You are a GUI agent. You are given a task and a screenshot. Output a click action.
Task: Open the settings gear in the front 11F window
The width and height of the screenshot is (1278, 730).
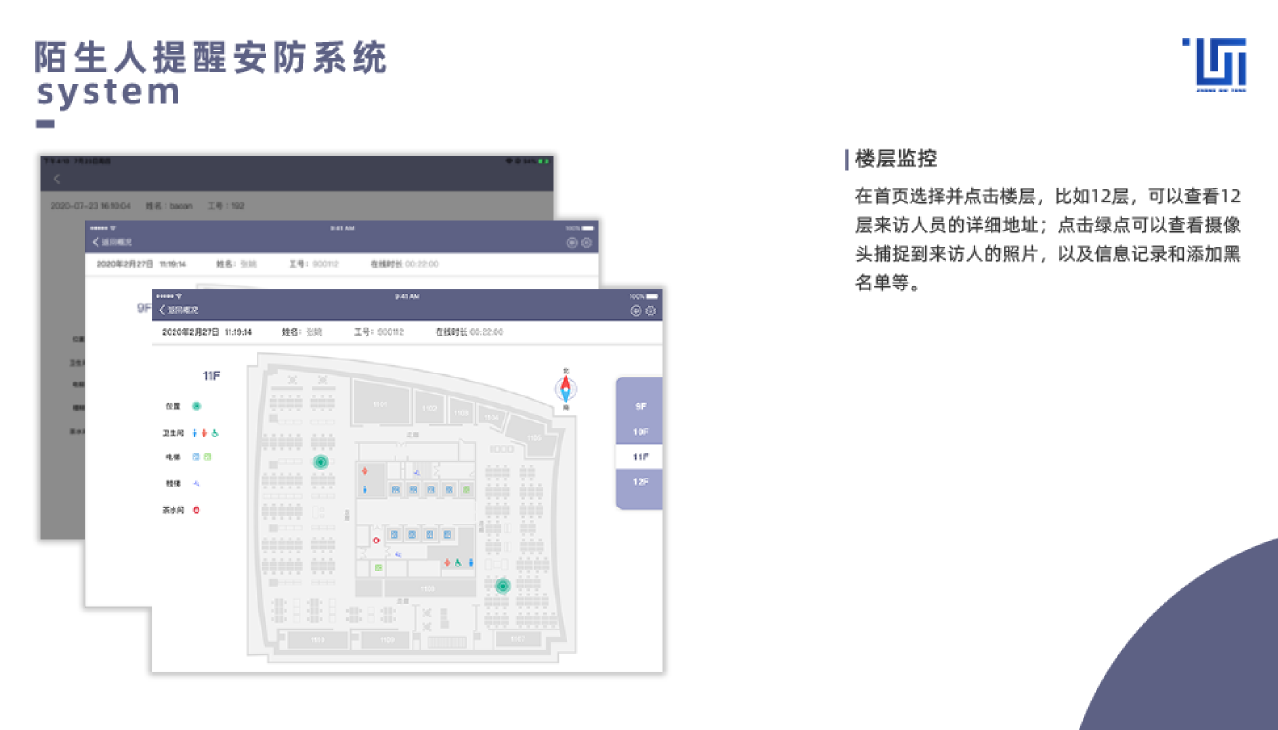point(650,311)
